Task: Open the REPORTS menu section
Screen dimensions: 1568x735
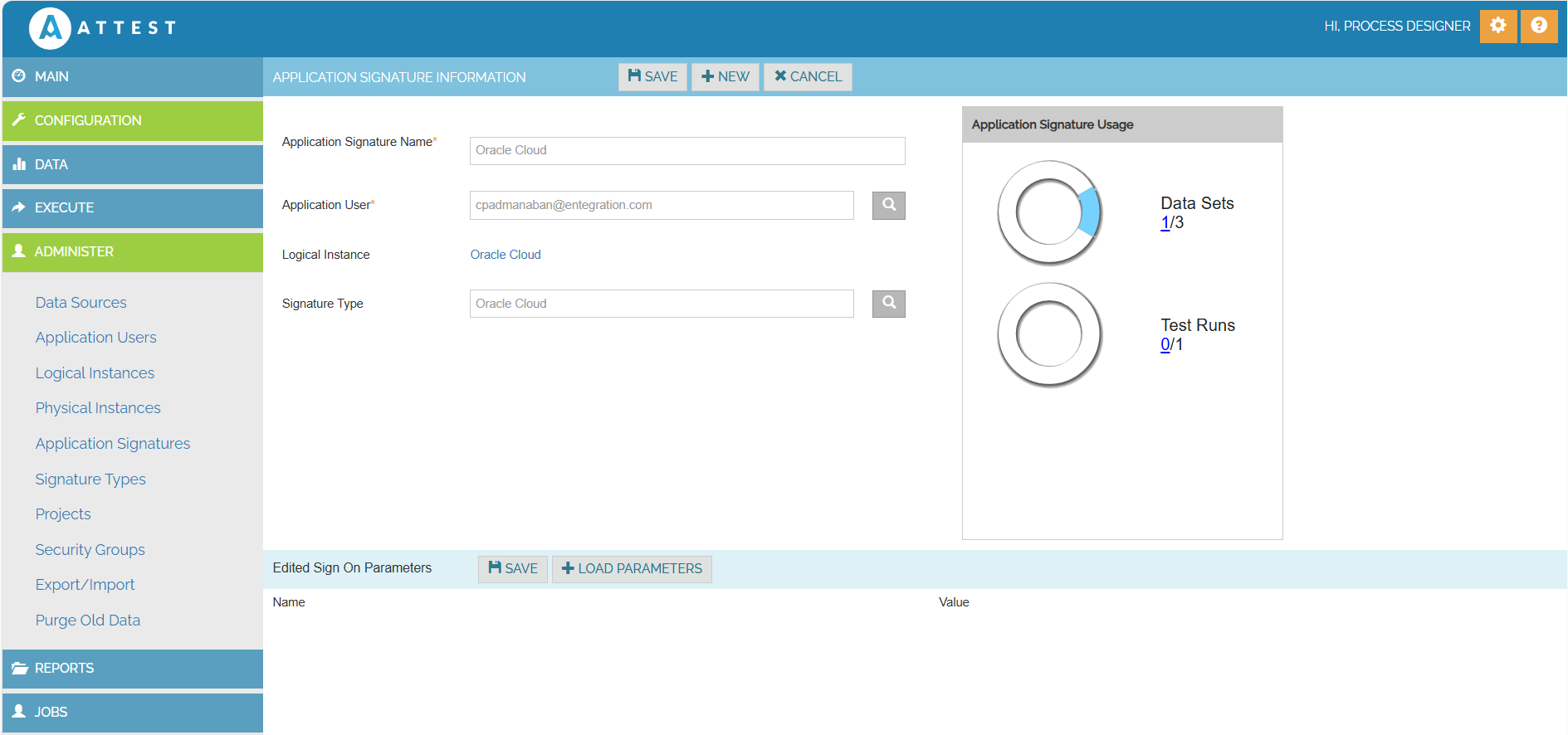Action: click(x=133, y=668)
